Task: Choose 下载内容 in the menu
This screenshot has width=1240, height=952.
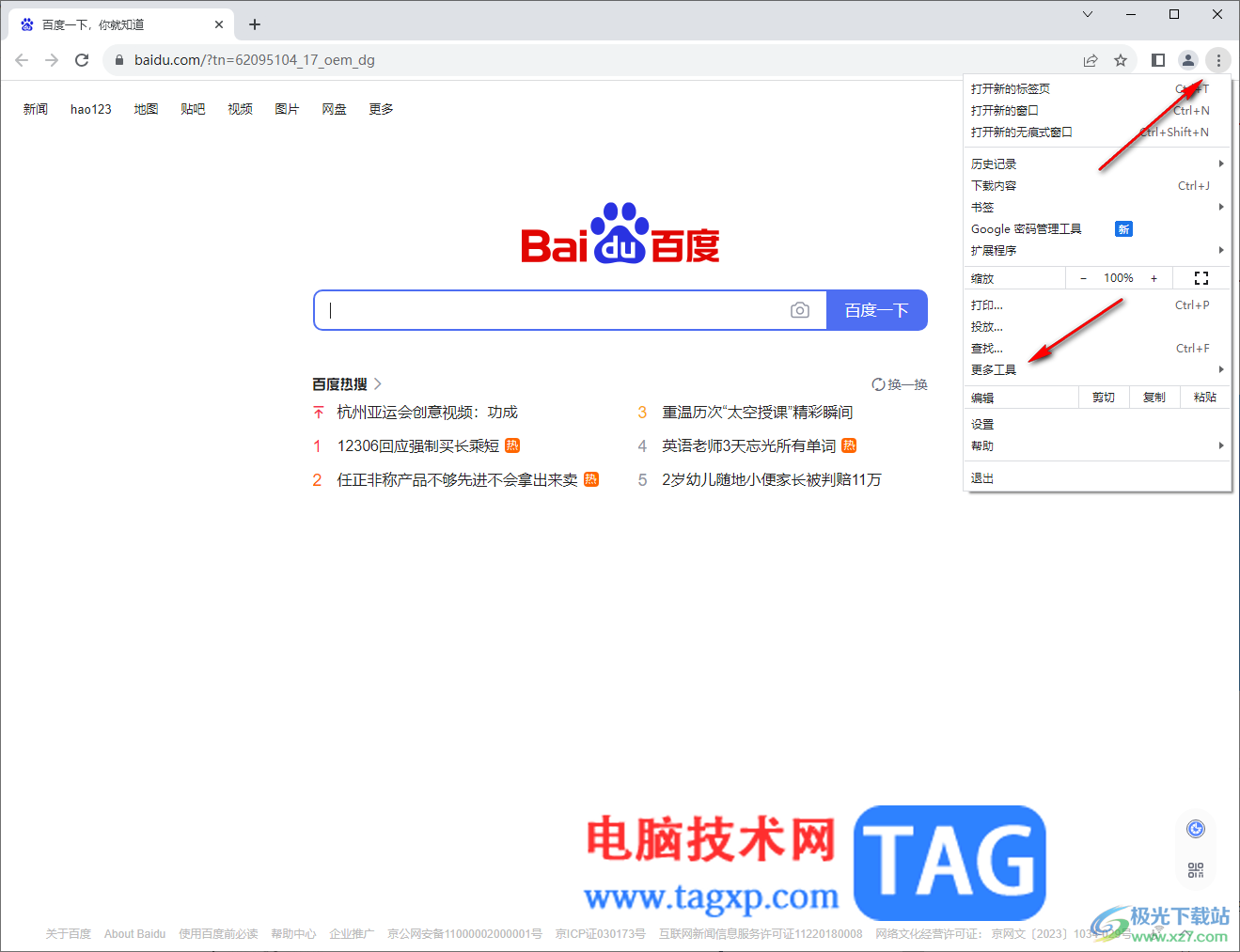Action: pyautogui.click(x=1097, y=185)
